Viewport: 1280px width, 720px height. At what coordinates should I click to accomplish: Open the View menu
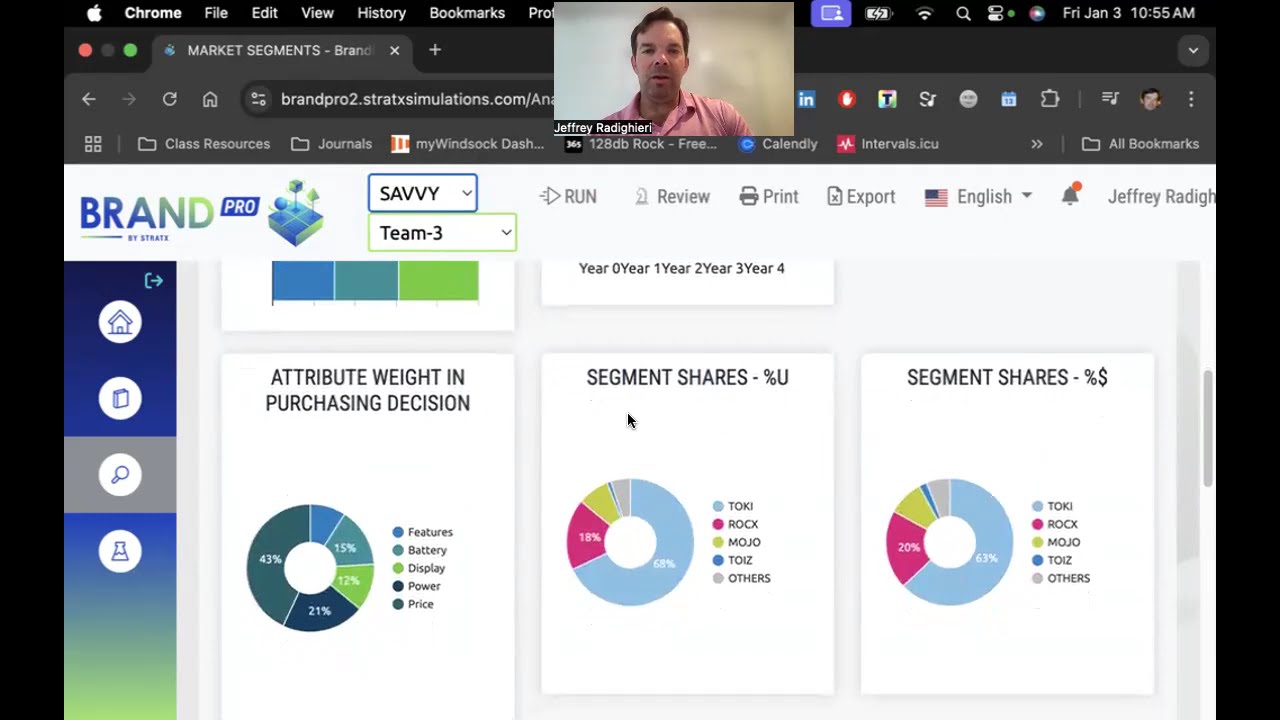(x=317, y=13)
